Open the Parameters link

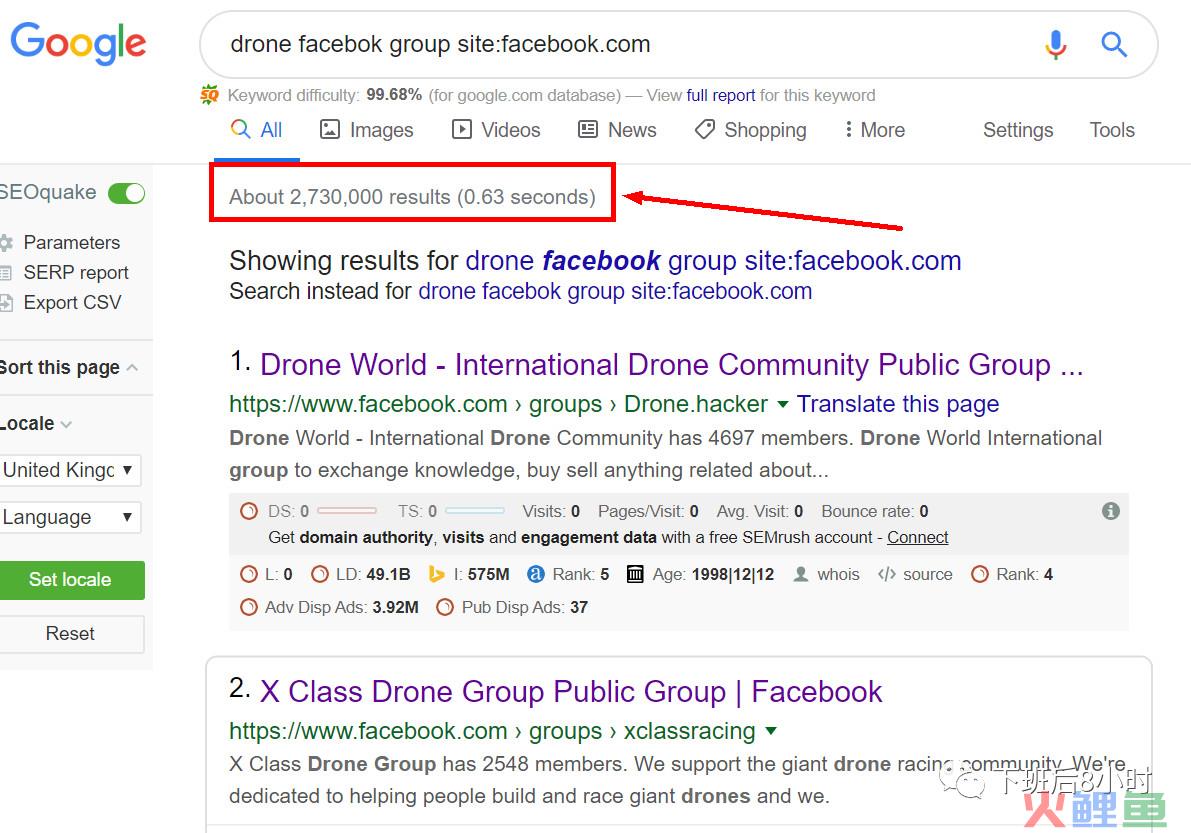point(71,242)
